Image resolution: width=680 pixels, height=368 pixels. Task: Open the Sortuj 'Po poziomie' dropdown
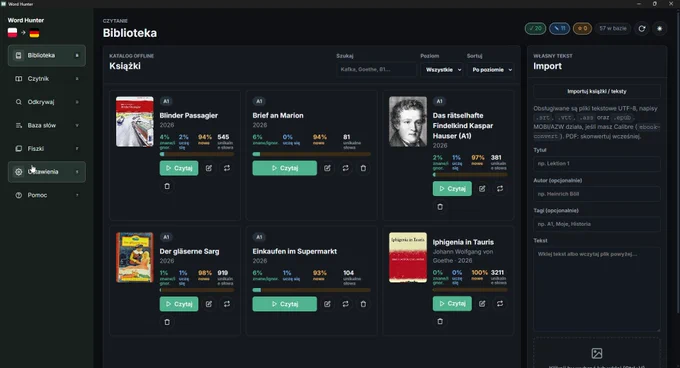(x=490, y=69)
